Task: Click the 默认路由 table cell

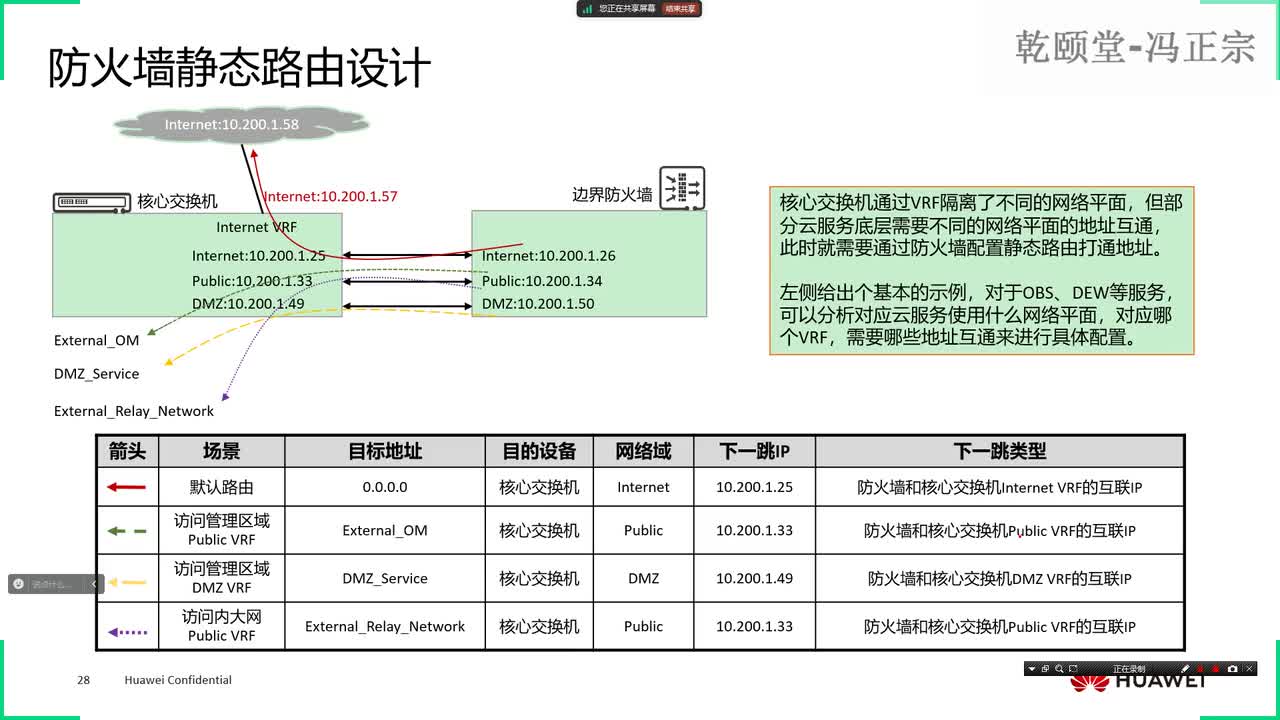Action: (222, 487)
